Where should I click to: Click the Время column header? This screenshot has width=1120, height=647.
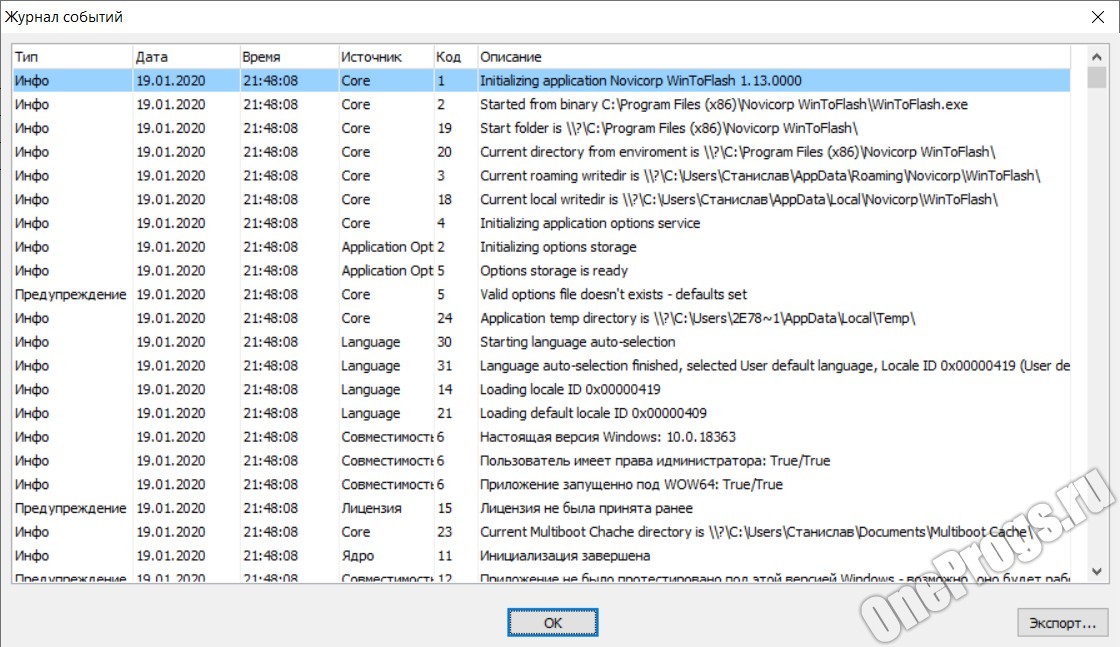click(x=287, y=57)
